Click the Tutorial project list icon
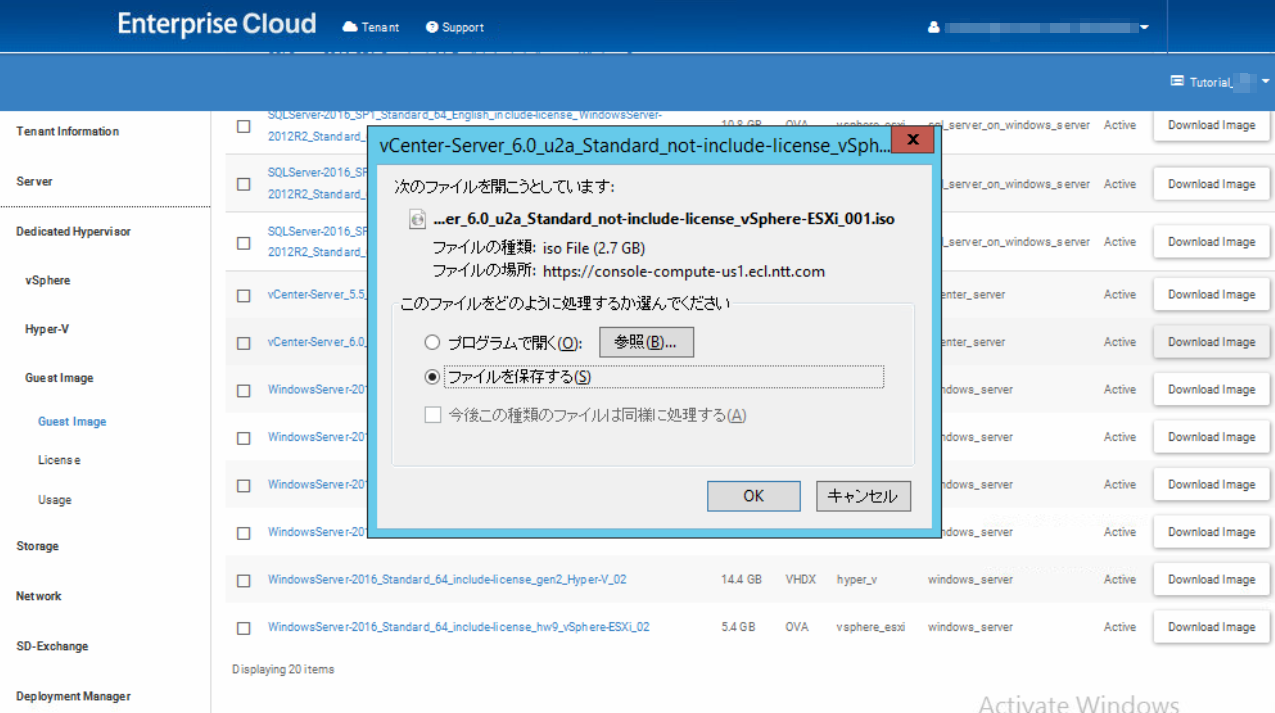The image size is (1275, 713). pos(1177,82)
